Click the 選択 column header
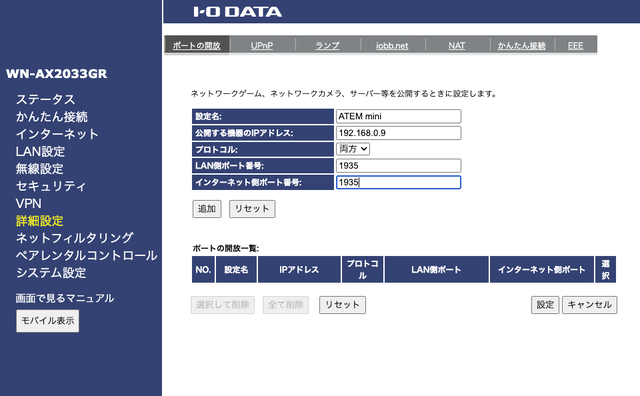The width and height of the screenshot is (640, 396). point(605,269)
